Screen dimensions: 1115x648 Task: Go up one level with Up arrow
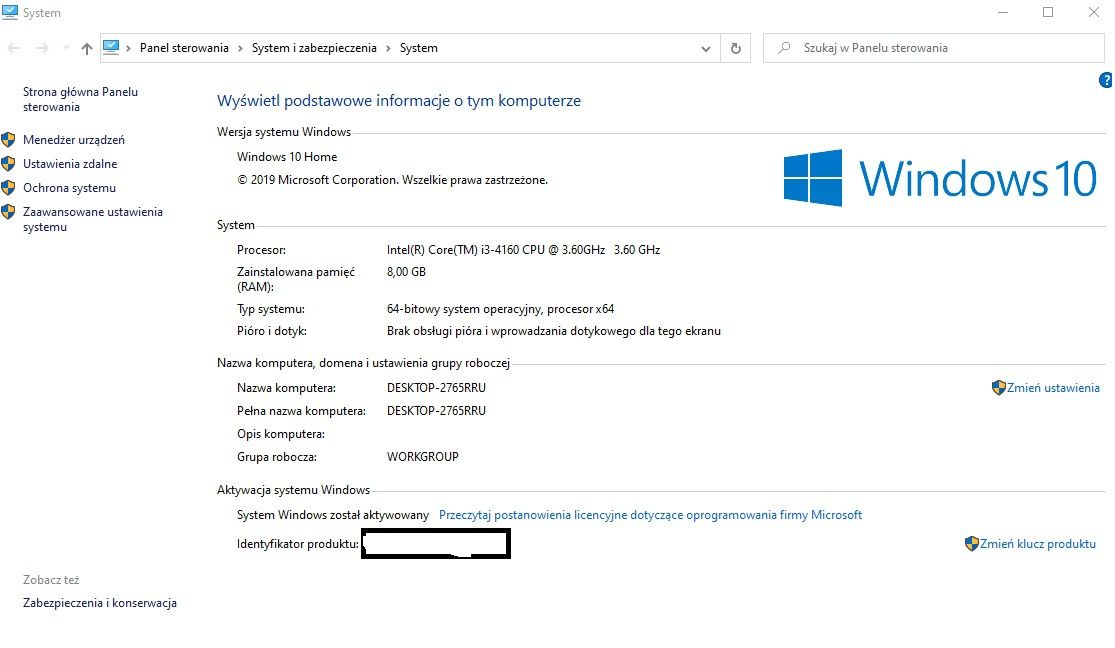(87, 48)
